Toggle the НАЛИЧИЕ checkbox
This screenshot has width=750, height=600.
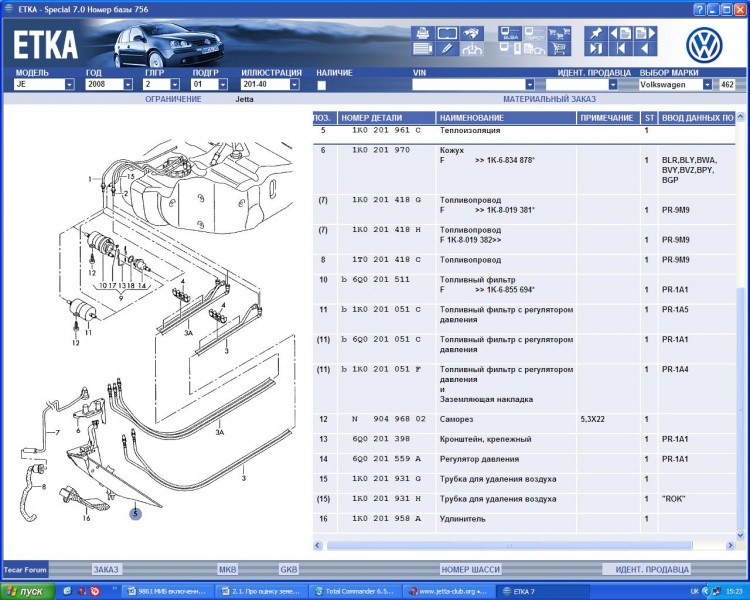[321, 85]
